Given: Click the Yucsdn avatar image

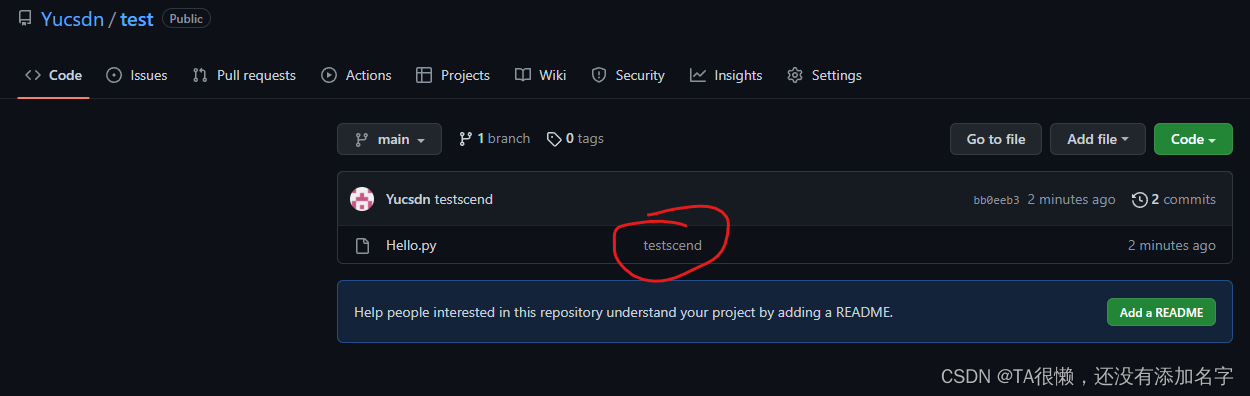Looking at the screenshot, I should coord(362,199).
